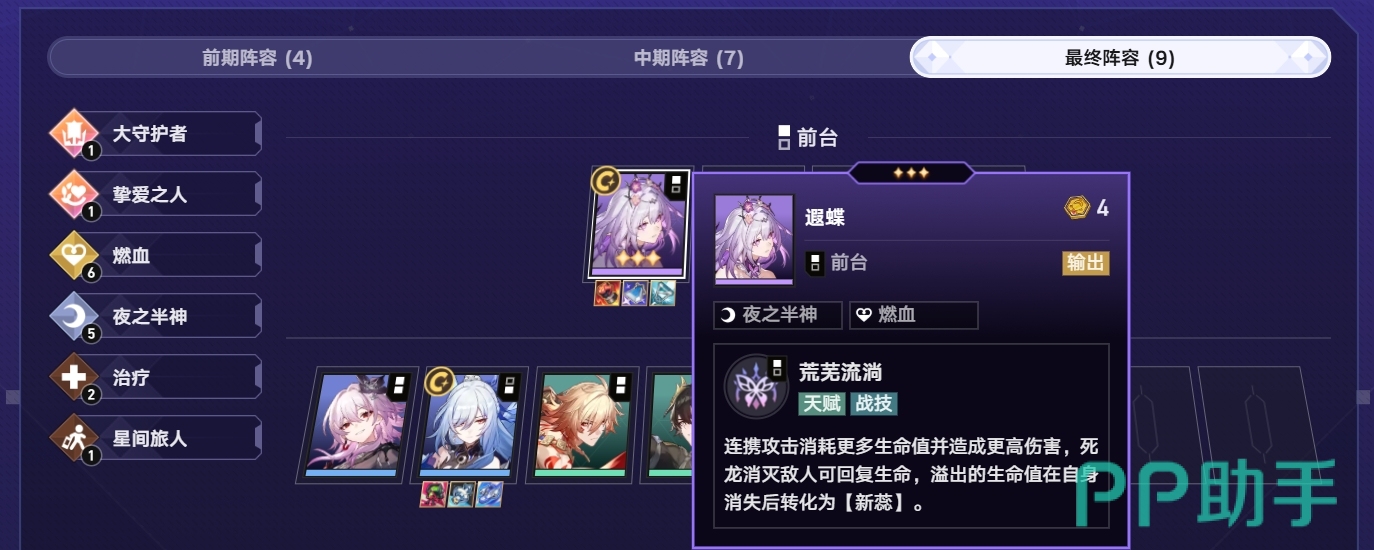
Task: Click the 荒芜流淌 skill butterfly icon
Action: point(756,387)
